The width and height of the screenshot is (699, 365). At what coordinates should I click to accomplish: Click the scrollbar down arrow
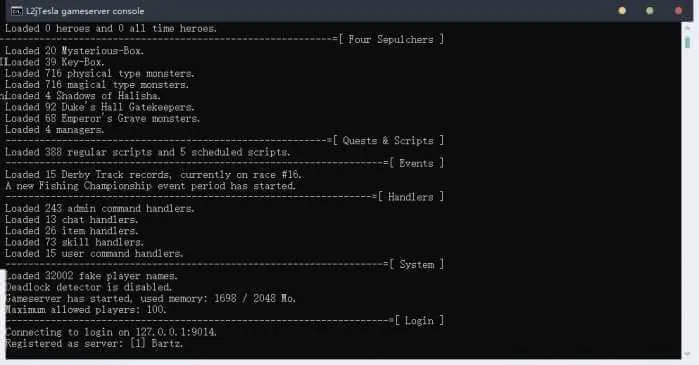[687, 353]
